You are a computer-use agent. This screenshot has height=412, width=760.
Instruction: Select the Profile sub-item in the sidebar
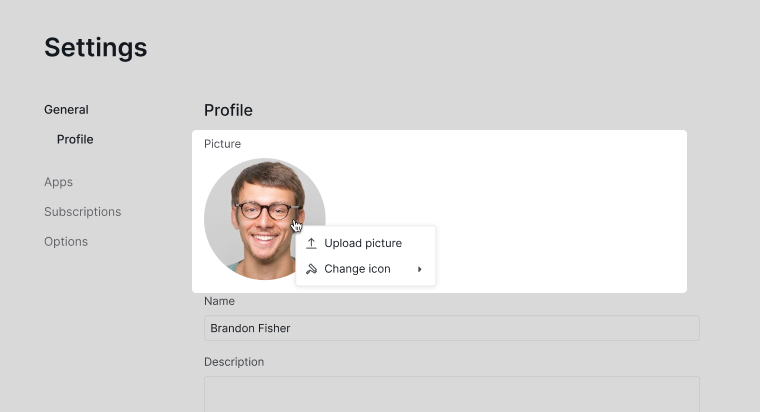click(x=75, y=140)
